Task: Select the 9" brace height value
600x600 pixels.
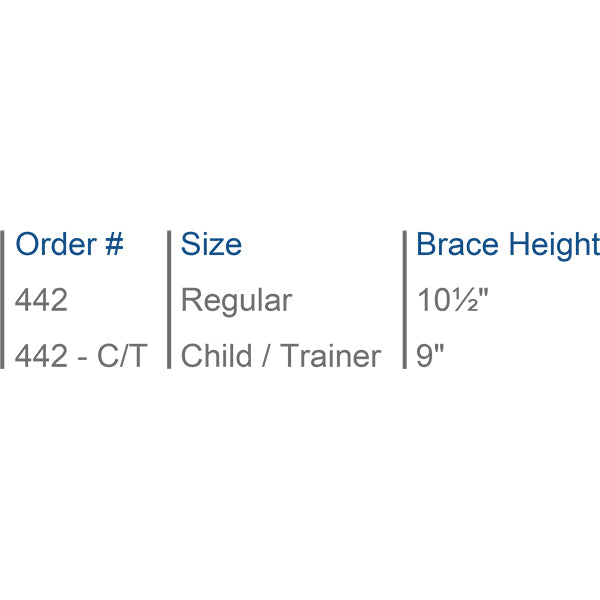Action: [430, 356]
